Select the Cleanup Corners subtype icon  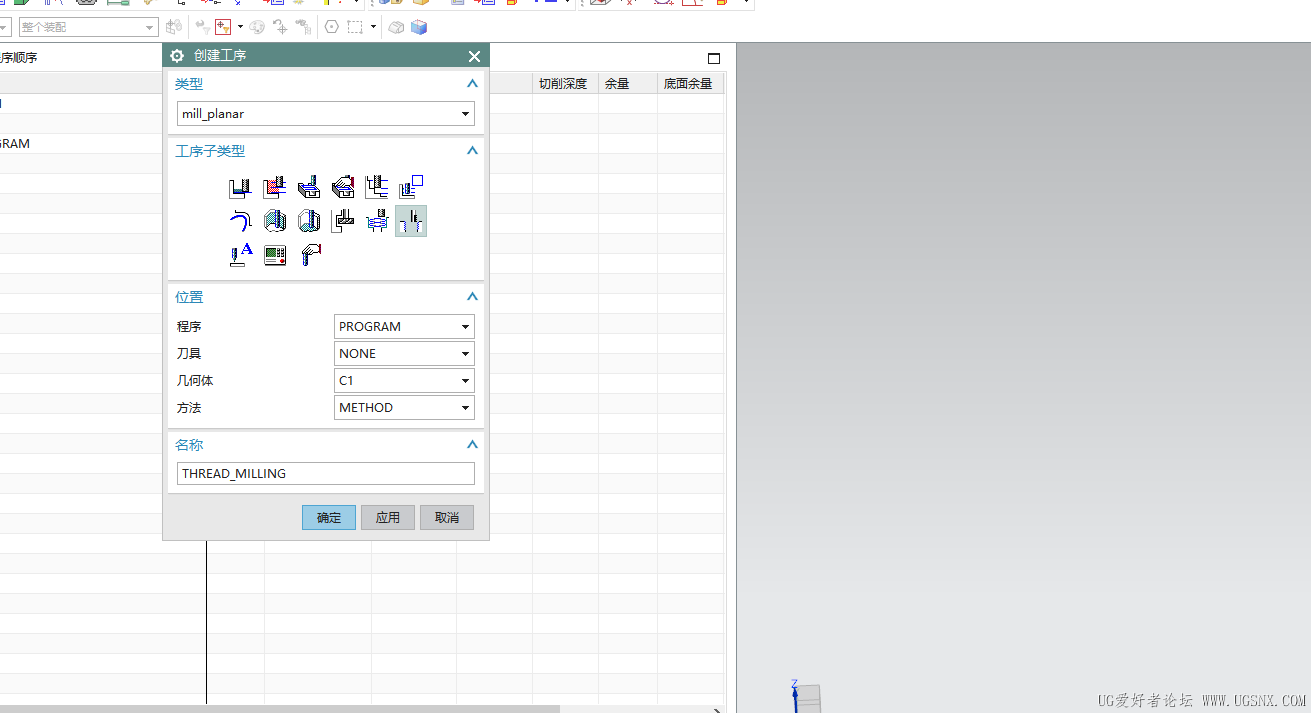tap(240, 221)
